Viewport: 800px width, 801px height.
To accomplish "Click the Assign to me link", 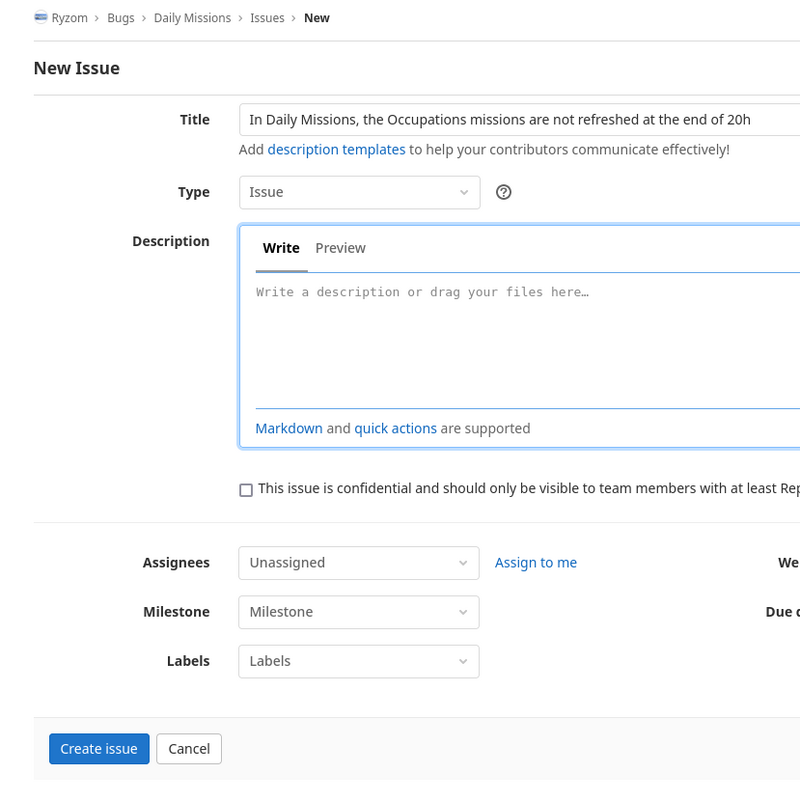I will click(x=535, y=563).
